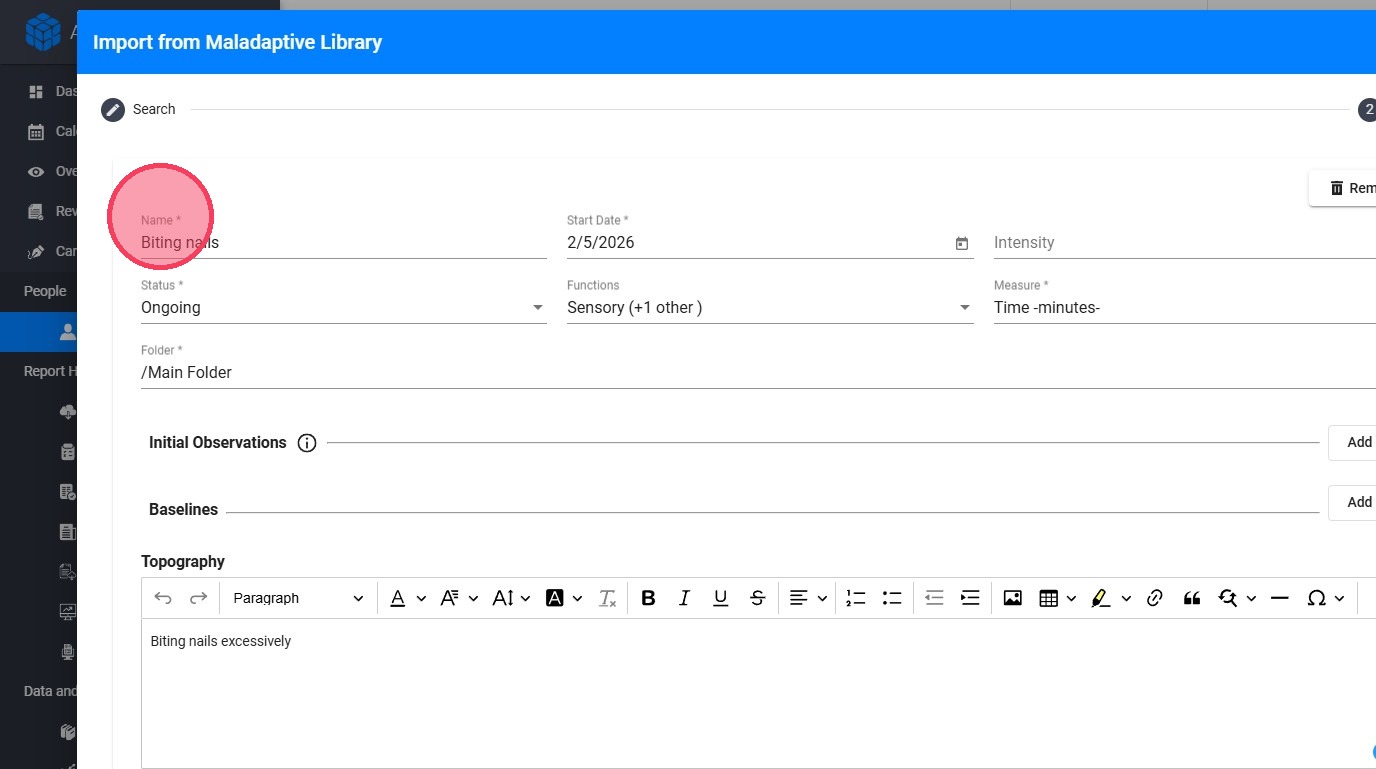Click the Folder field showing /Main Folder
The height and width of the screenshot is (769, 1376).
click(758, 372)
